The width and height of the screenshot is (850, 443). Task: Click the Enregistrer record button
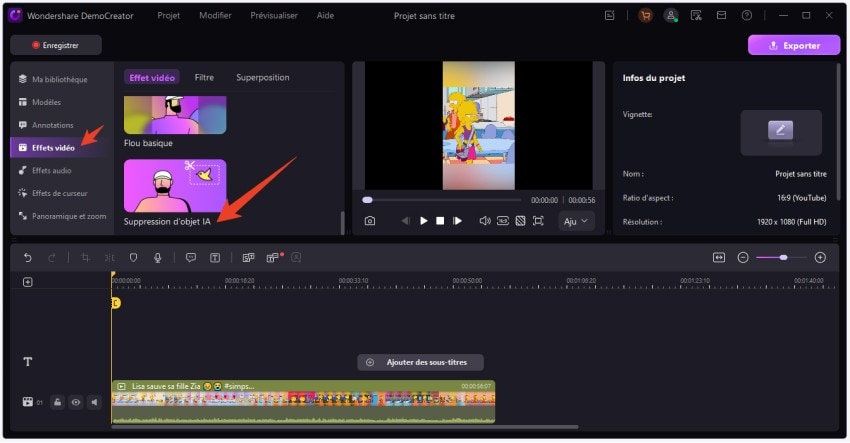click(56, 45)
